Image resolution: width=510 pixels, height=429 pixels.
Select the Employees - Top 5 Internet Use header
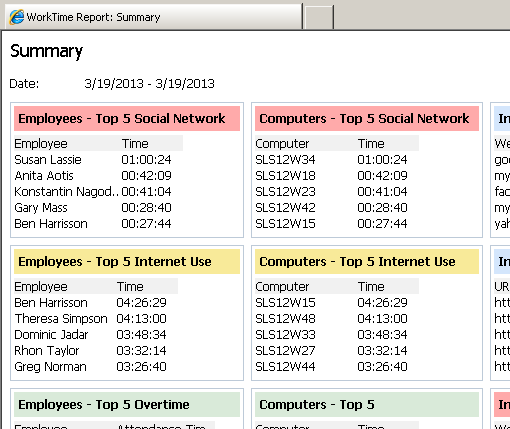pyautogui.click(x=127, y=262)
